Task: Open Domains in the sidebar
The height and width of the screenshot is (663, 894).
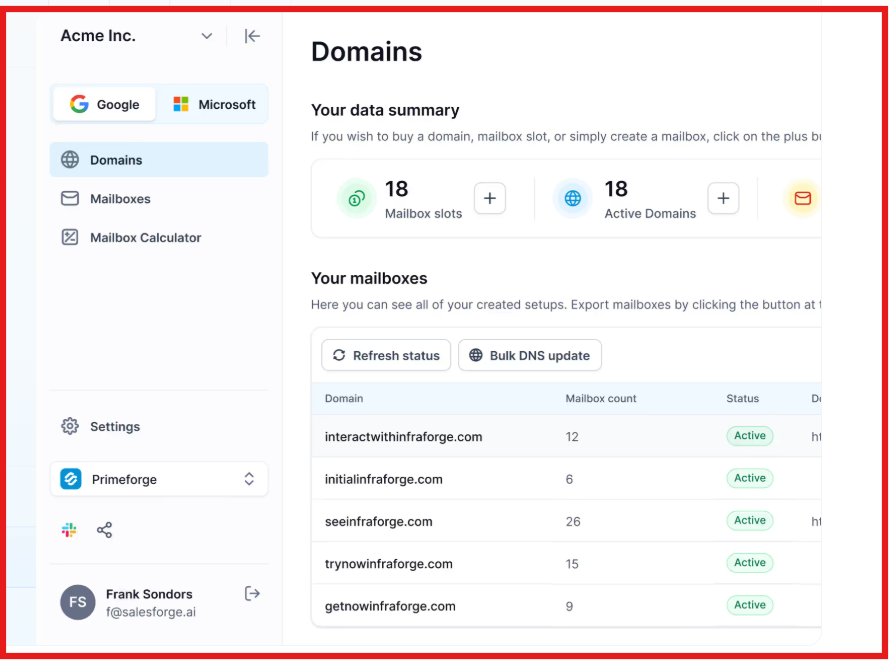Action: coord(159,160)
